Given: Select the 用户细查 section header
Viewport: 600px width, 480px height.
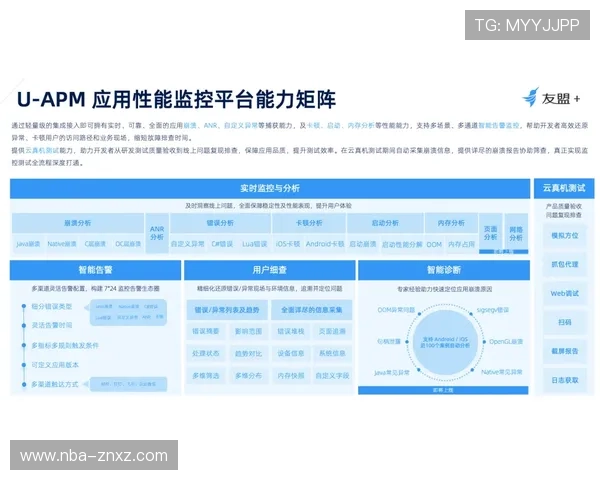Looking at the screenshot, I should coord(269,270).
